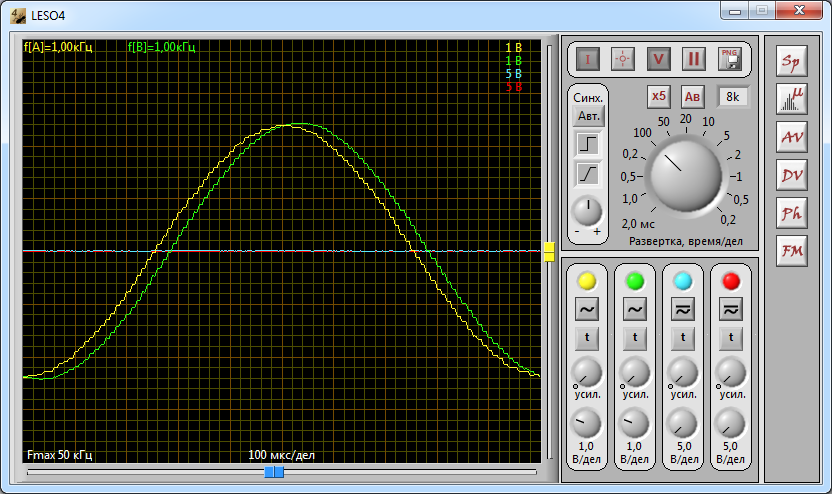
Task: Click the cyan channel усил. gain knob
Action: click(683, 372)
